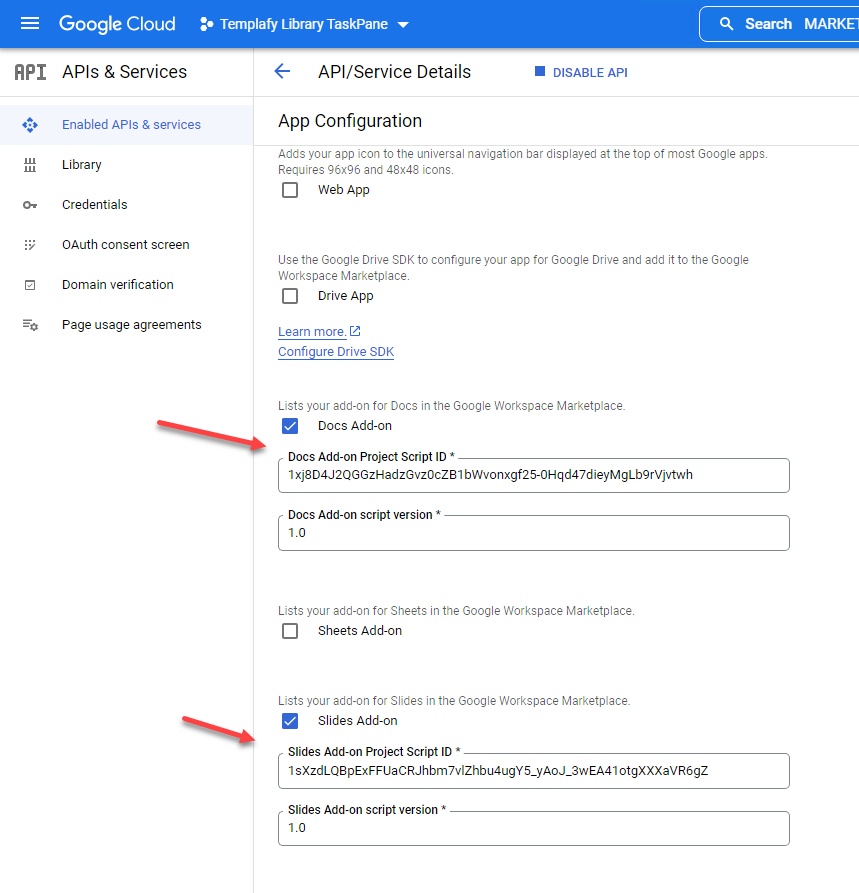Open the Domain verification item

click(126, 285)
